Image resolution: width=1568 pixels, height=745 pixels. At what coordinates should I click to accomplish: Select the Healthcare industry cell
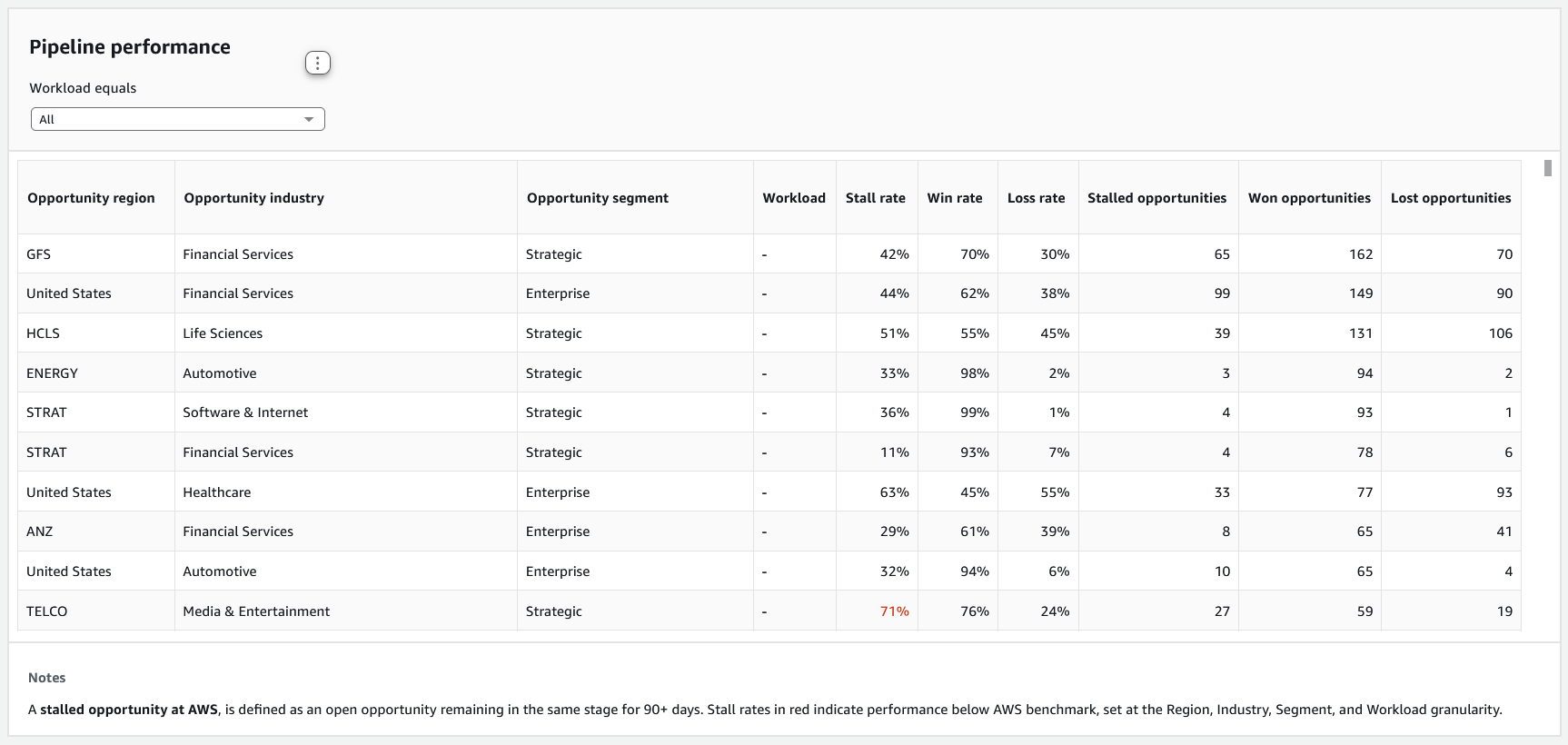[217, 492]
